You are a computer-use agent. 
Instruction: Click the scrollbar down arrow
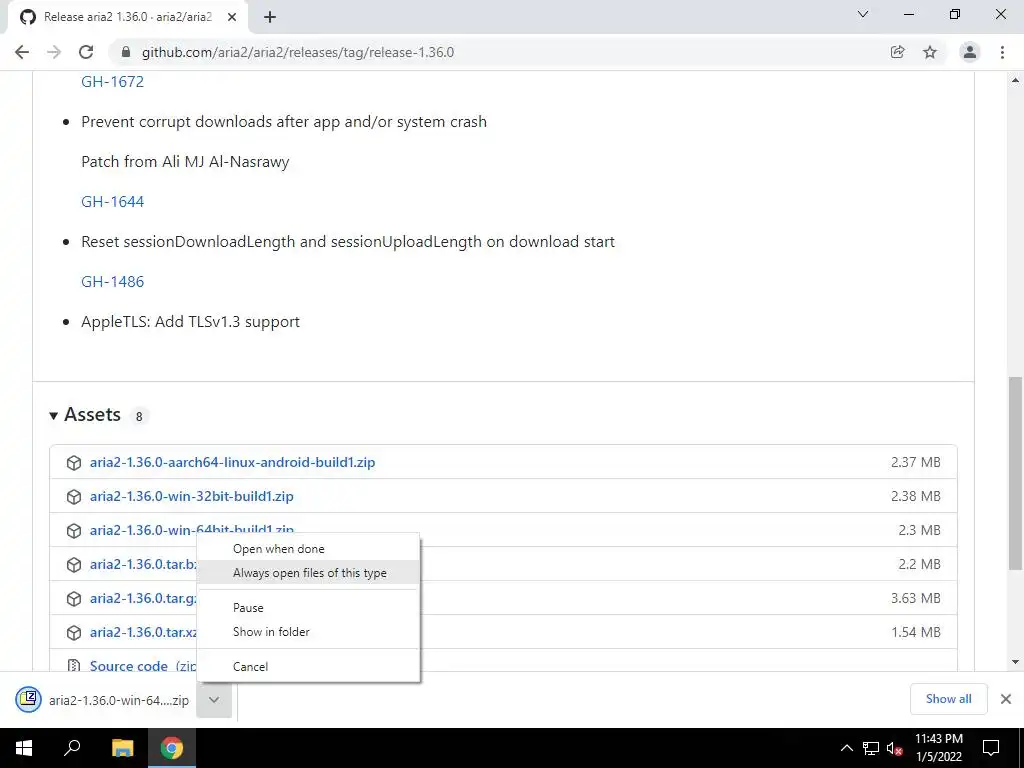point(1016,662)
